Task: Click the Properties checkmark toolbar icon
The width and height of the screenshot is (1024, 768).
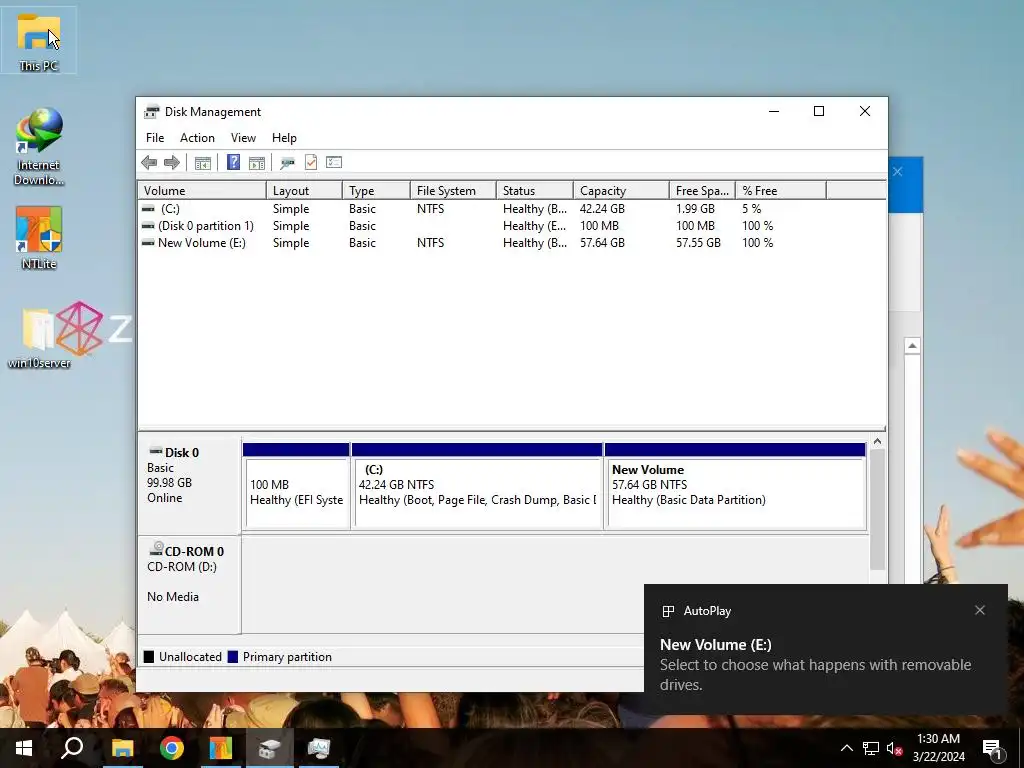Action: [x=311, y=163]
